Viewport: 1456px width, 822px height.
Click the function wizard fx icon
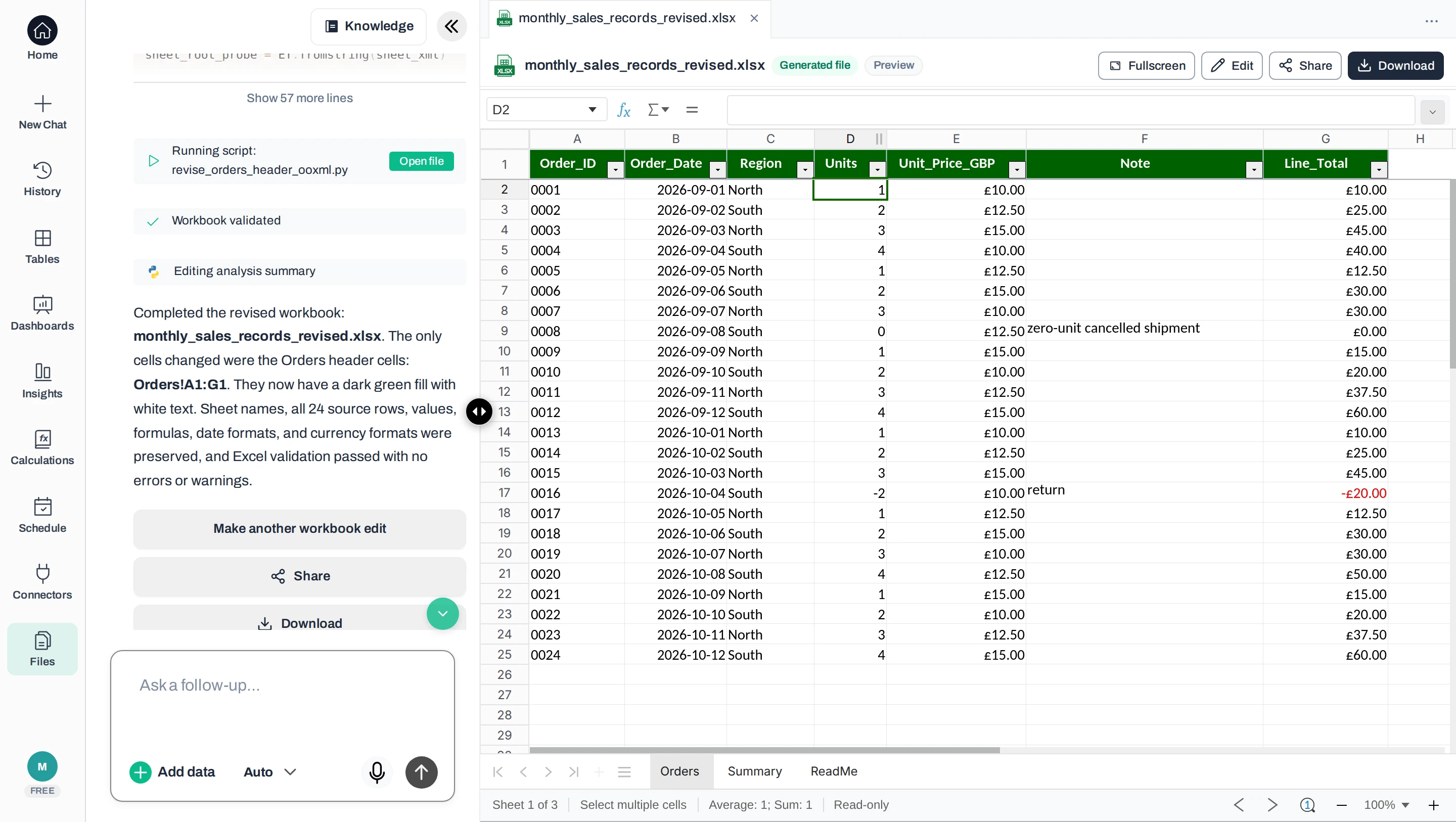pos(623,110)
